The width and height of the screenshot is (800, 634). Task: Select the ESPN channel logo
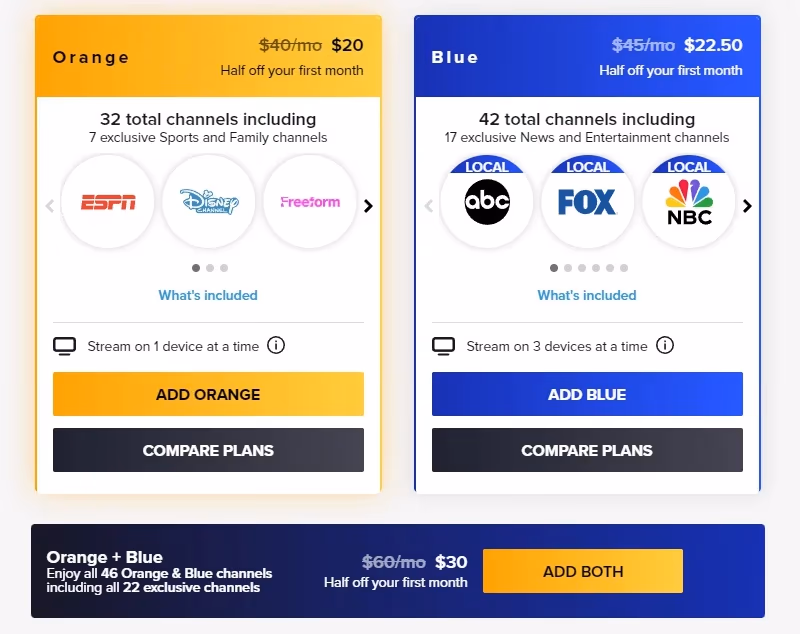(x=107, y=202)
